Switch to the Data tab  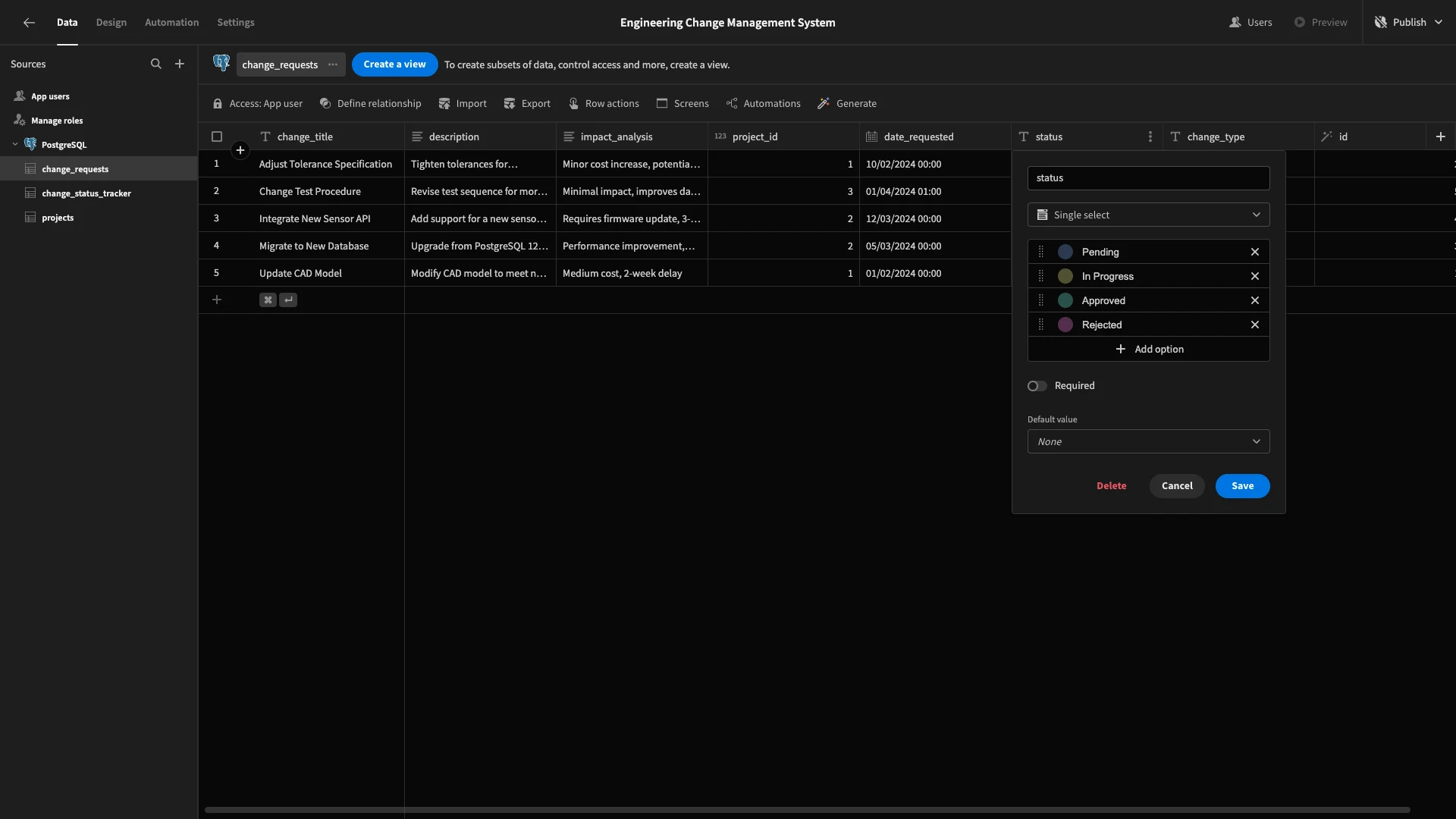tap(67, 23)
